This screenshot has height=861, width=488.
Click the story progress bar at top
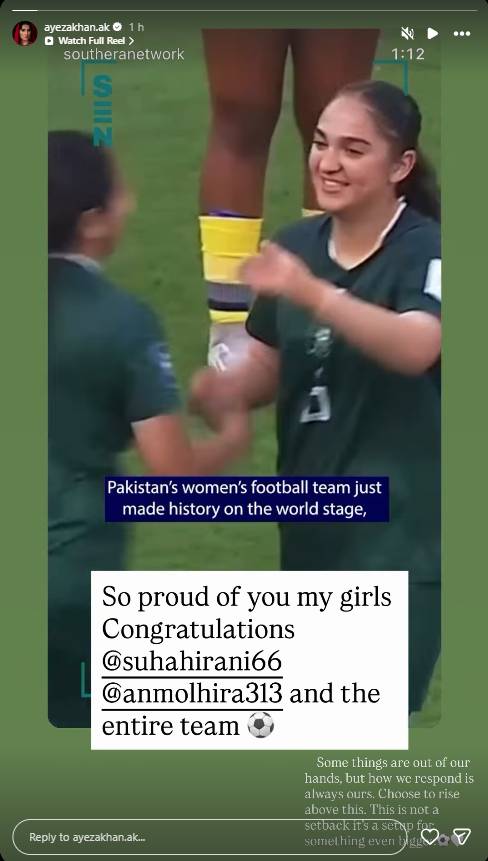[244, 10]
